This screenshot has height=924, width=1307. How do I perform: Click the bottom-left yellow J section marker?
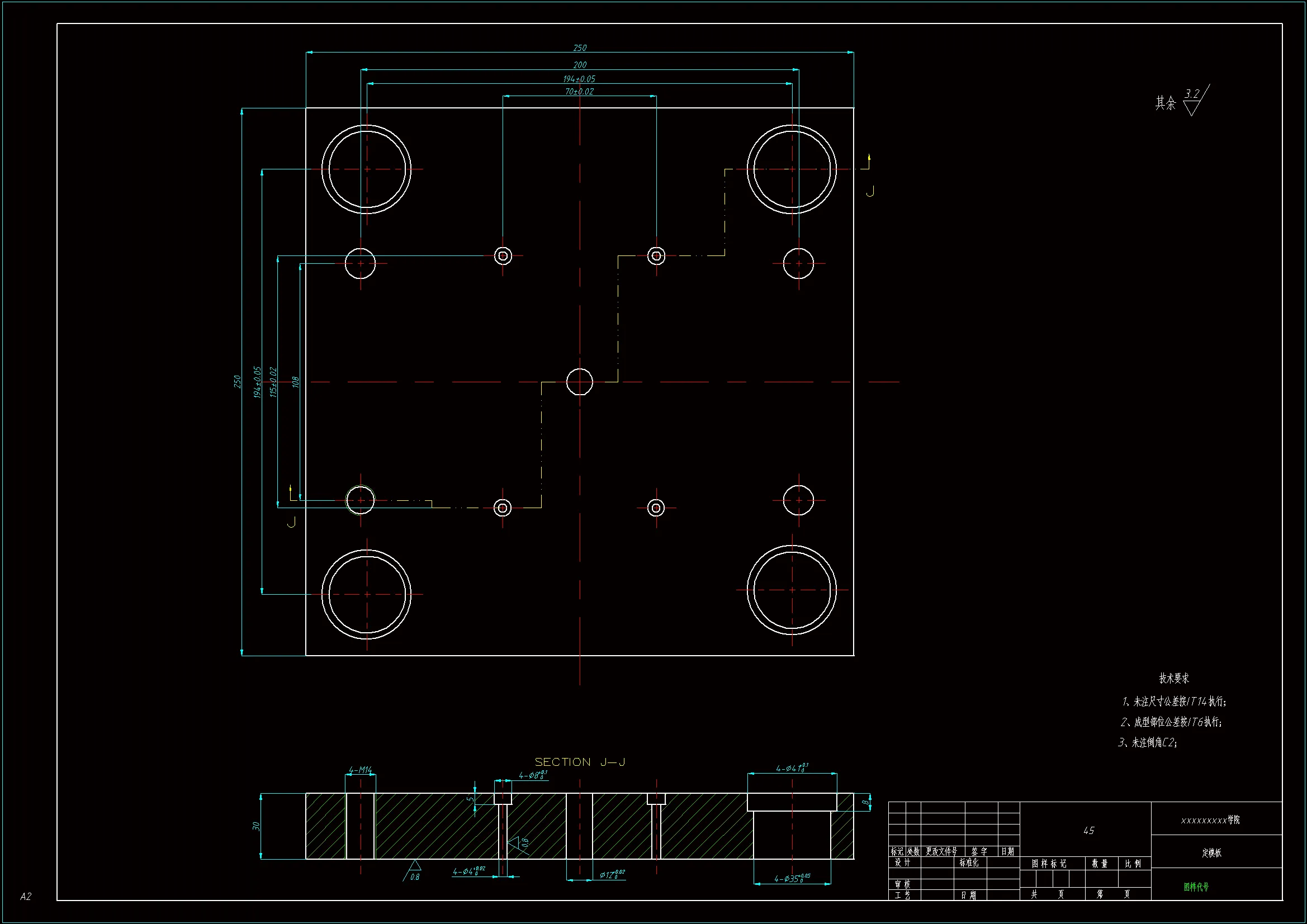[291, 522]
